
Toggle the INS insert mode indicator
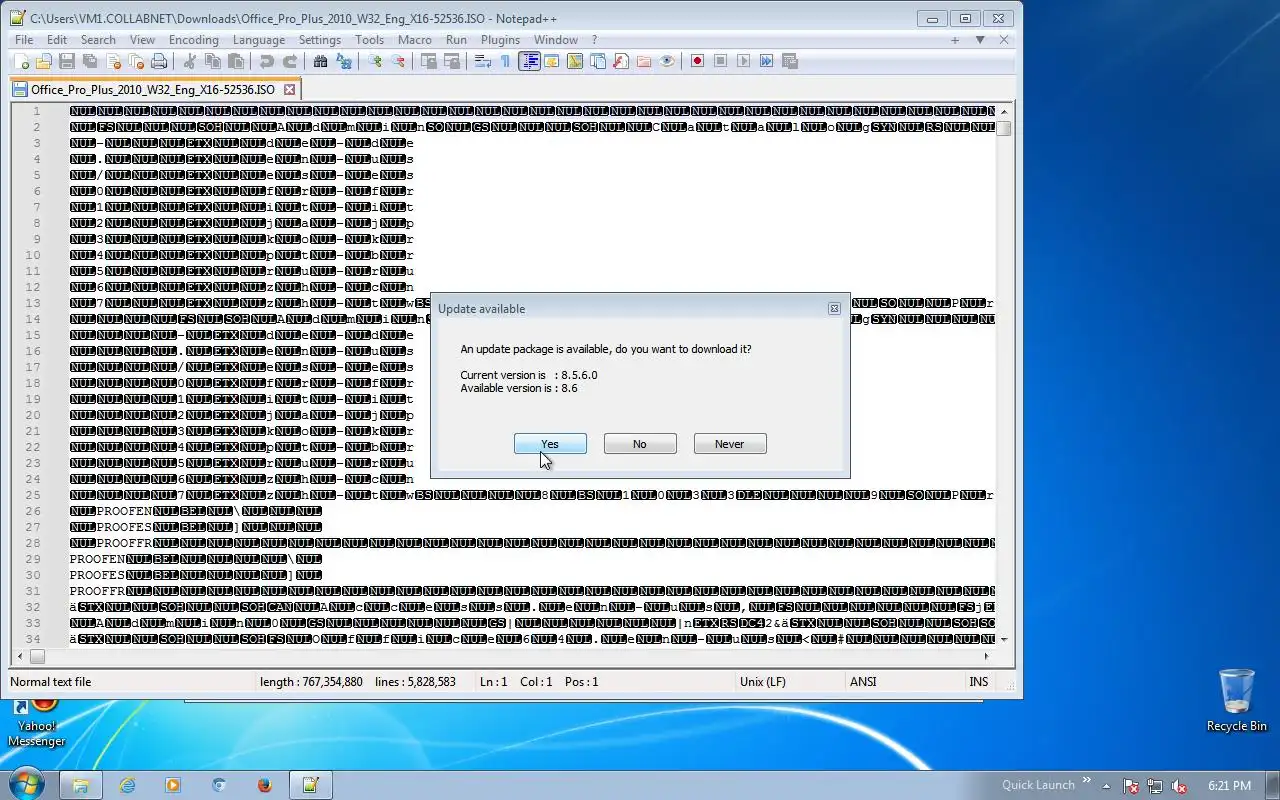click(x=979, y=682)
